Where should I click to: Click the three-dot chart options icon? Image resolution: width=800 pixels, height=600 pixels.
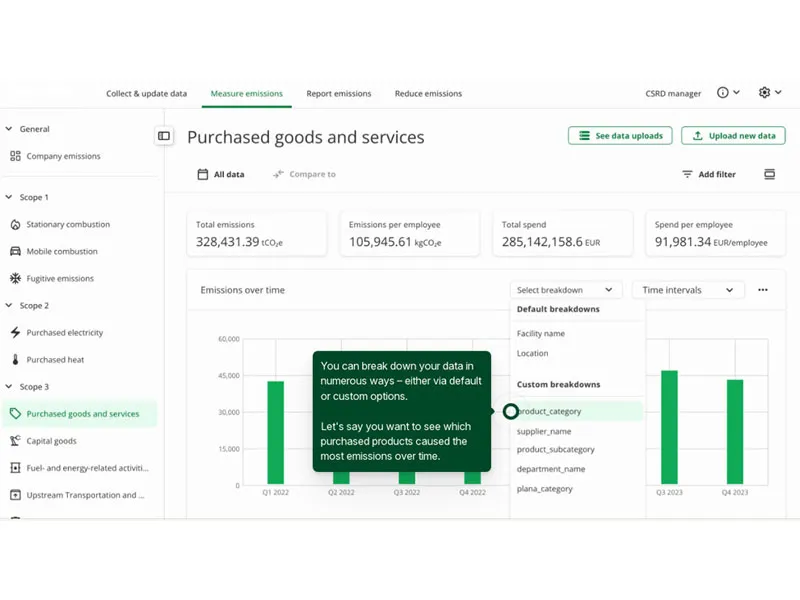coord(763,290)
